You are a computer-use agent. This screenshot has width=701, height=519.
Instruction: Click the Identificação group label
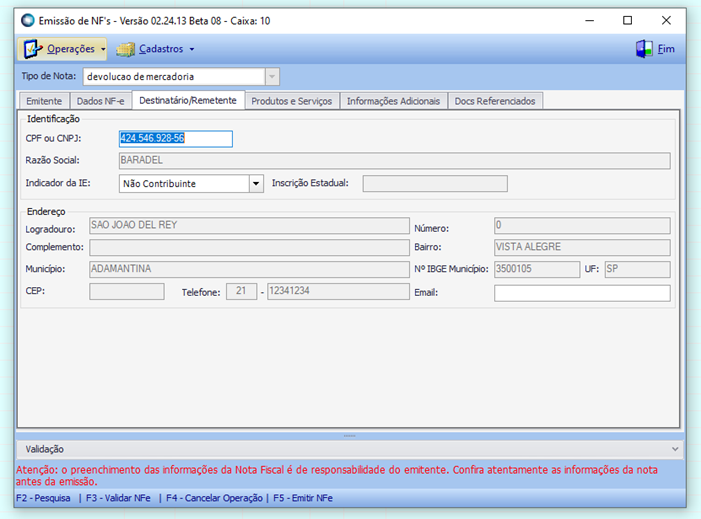[53, 119]
